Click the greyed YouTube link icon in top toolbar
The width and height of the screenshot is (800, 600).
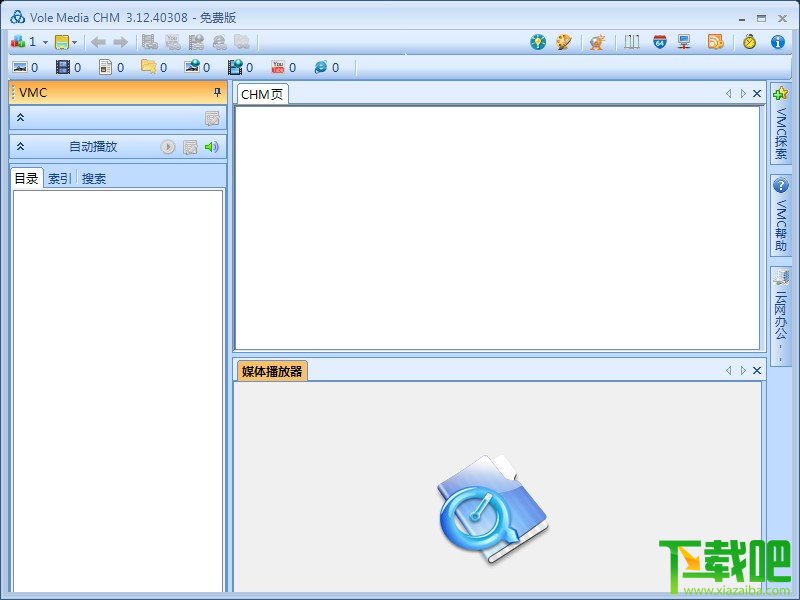click(x=173, y=42)
